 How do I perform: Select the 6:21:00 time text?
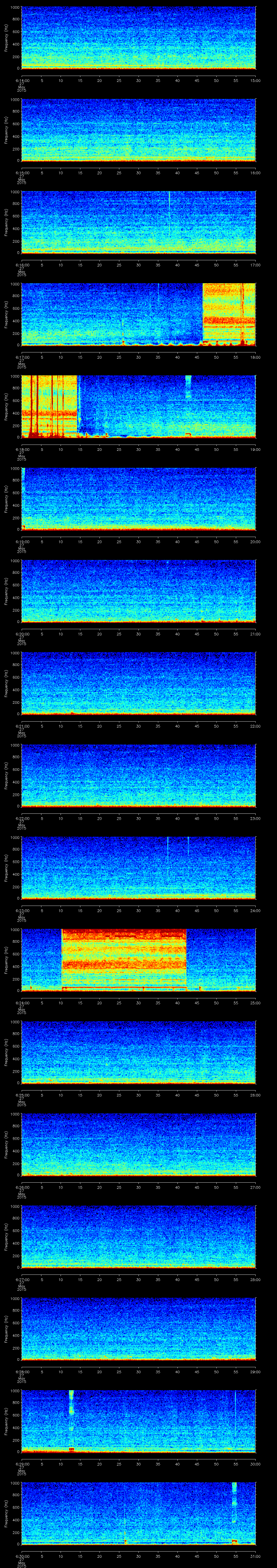tap(22, 726)
